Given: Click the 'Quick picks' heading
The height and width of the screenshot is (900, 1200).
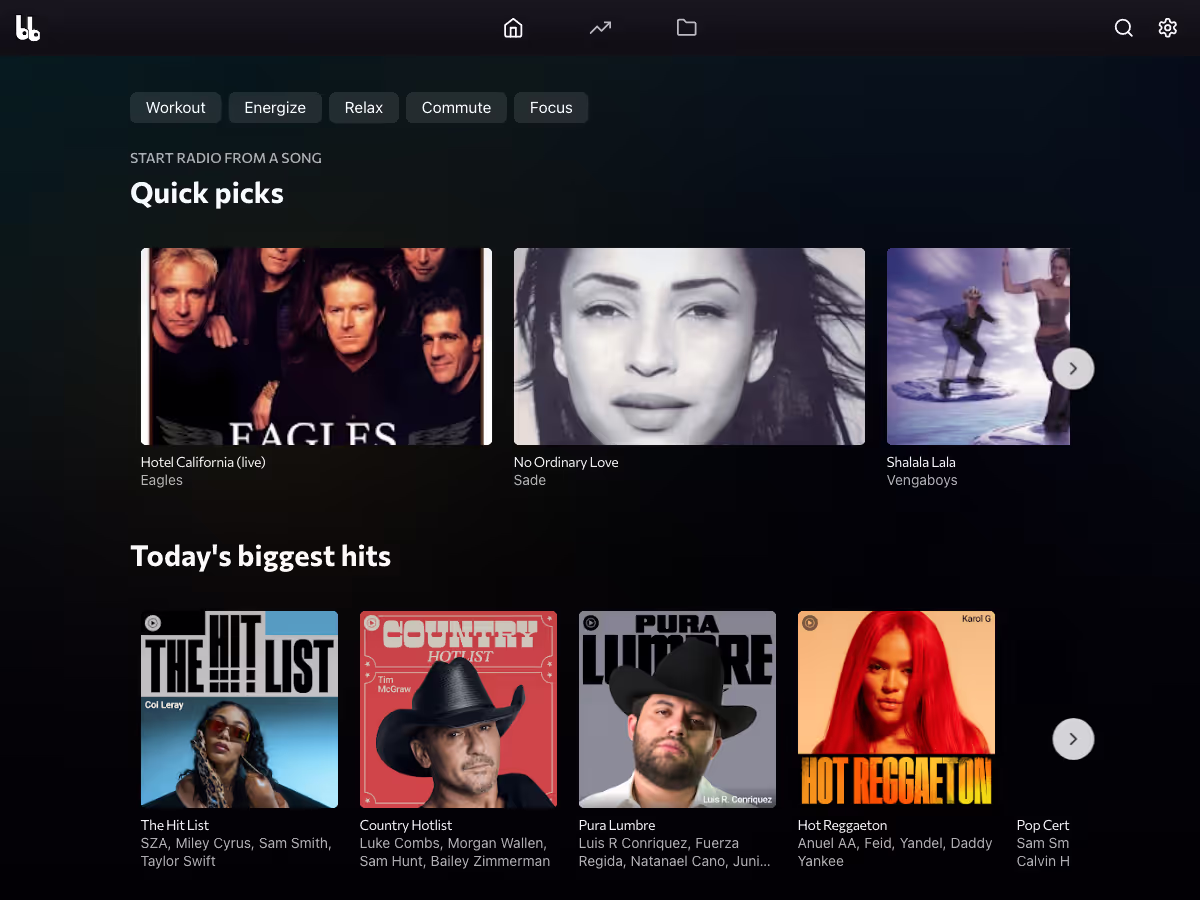Looking at the screenshot, I should (x=207, y=193).
